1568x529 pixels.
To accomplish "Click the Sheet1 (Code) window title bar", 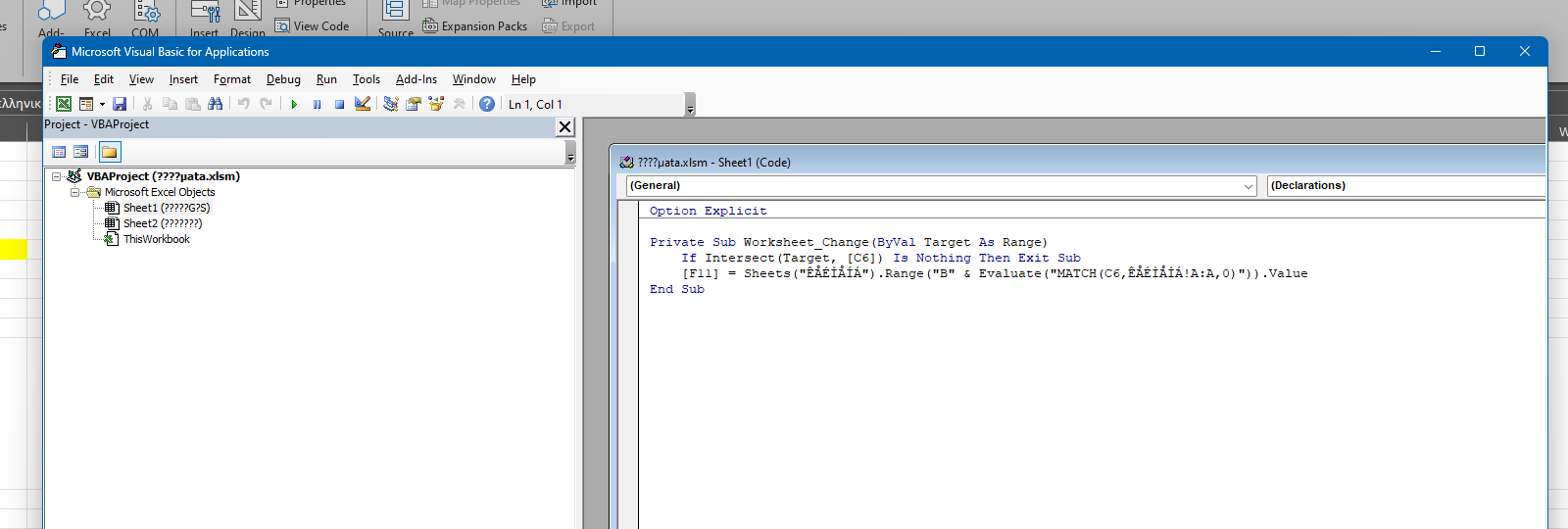I will 1078,162.
